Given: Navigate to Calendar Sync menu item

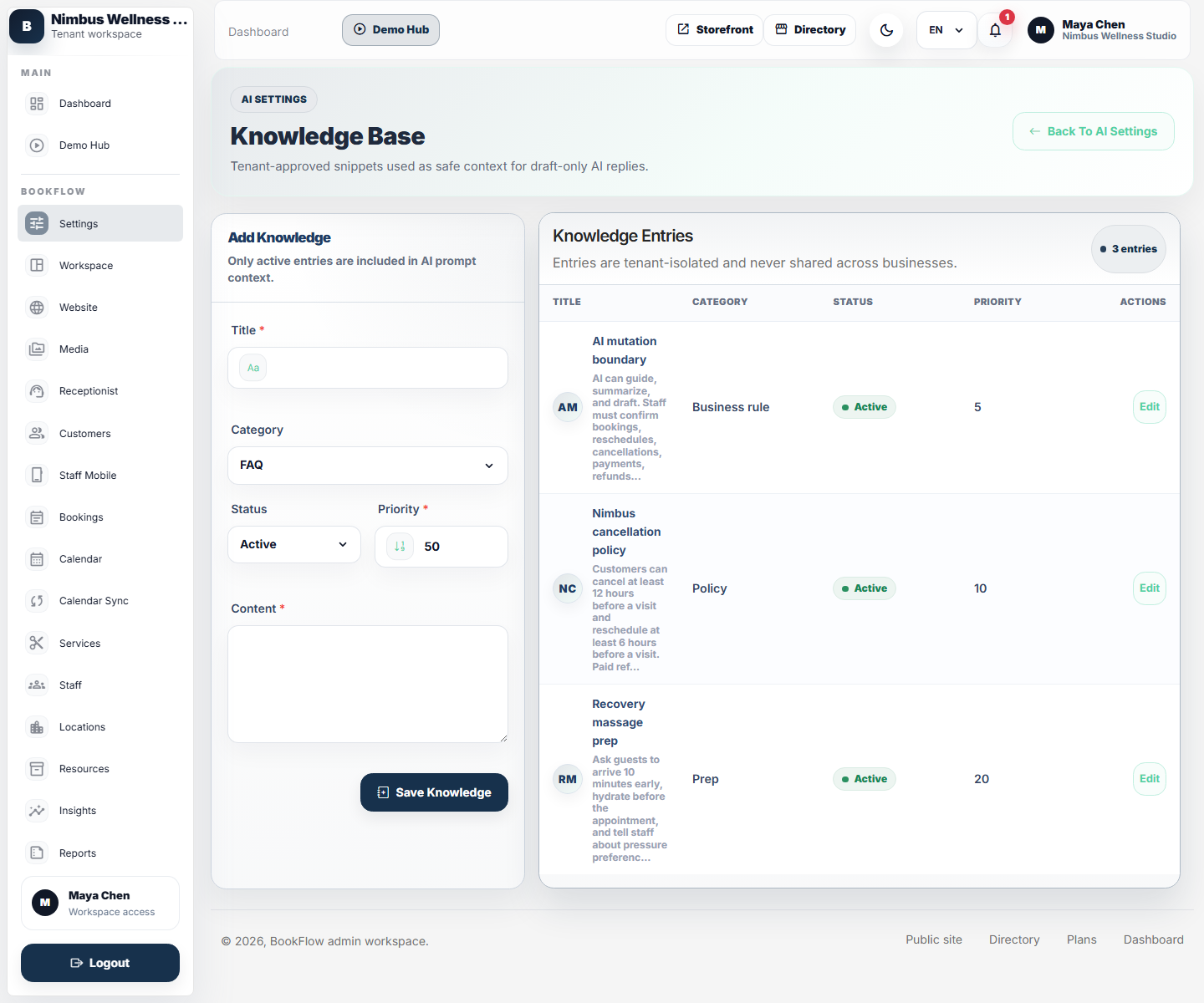Looking at the screenshot, I should [x=100, y=601].
